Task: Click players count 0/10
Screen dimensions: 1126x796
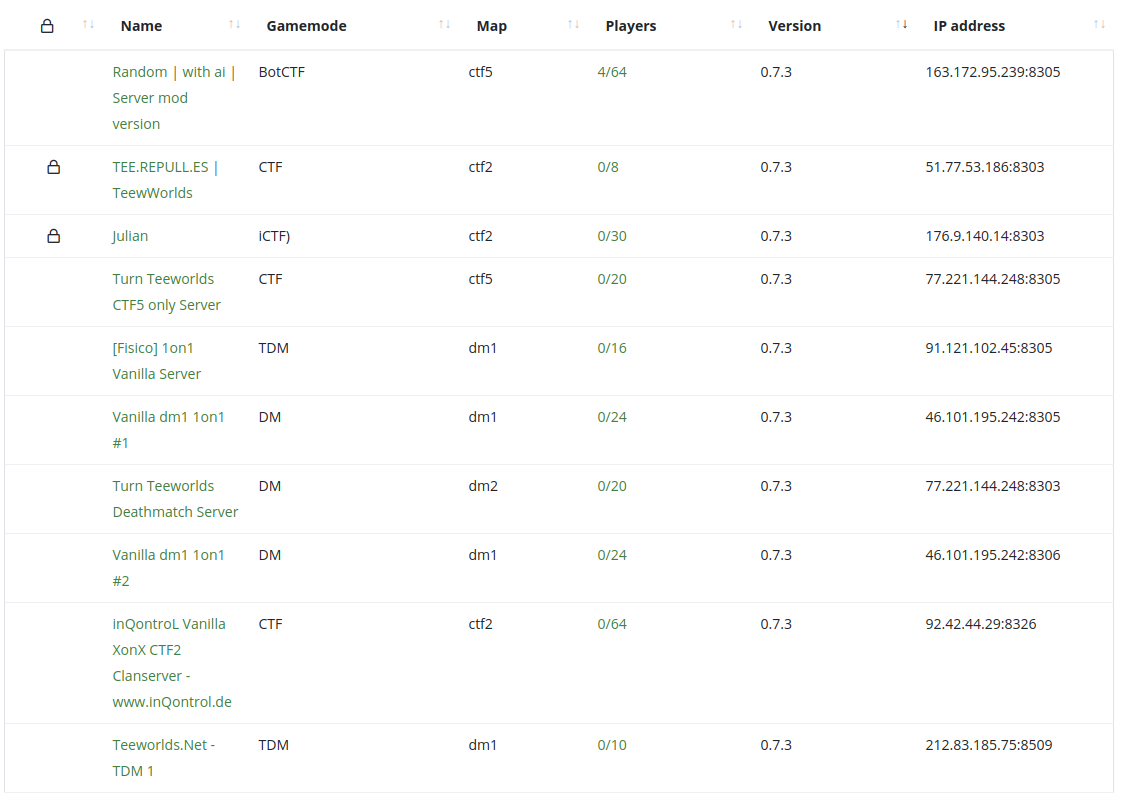Action: coord(612,745)
